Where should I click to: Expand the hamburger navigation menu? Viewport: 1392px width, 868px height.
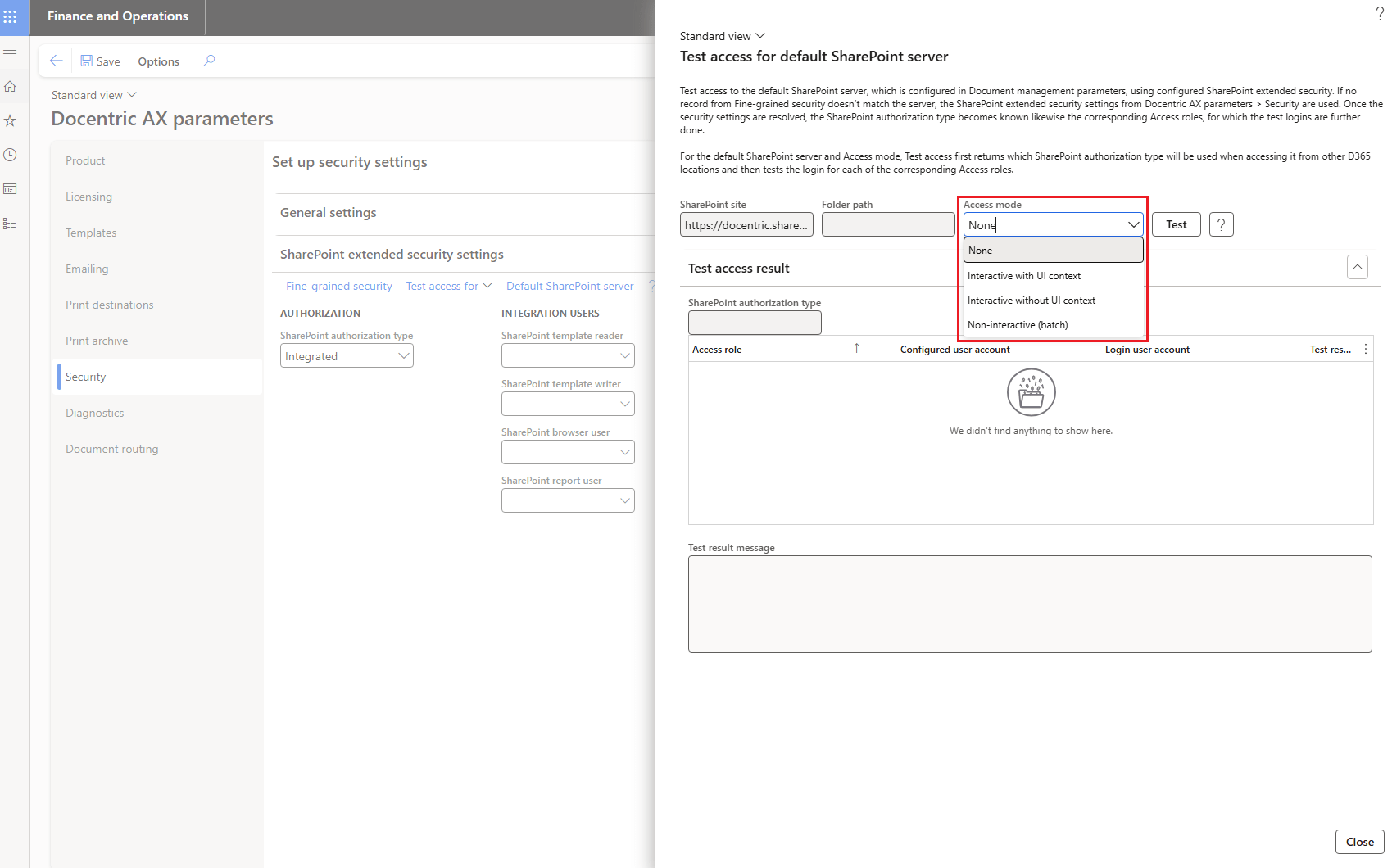coord(11,54)
